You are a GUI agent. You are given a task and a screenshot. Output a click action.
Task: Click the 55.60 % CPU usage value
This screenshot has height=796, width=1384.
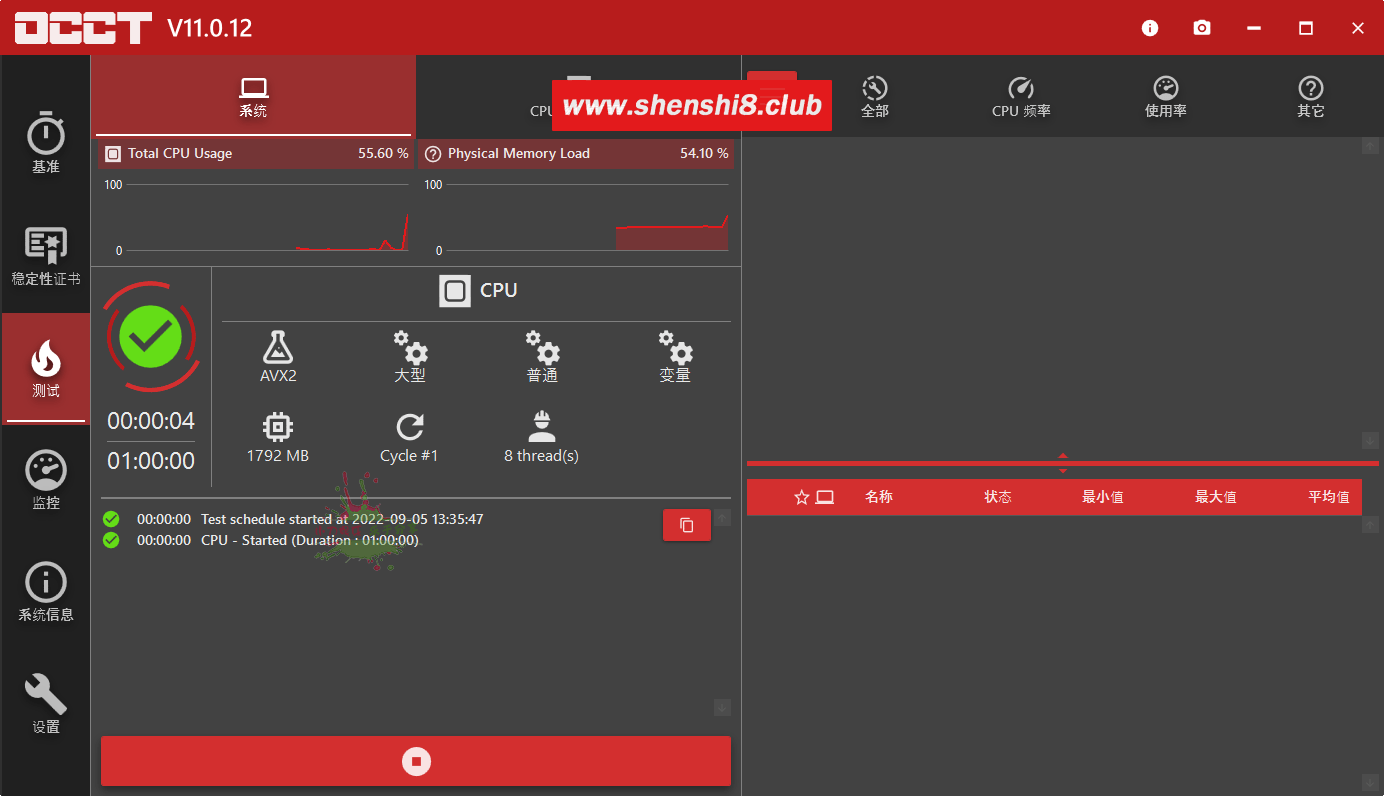(383, 154)
